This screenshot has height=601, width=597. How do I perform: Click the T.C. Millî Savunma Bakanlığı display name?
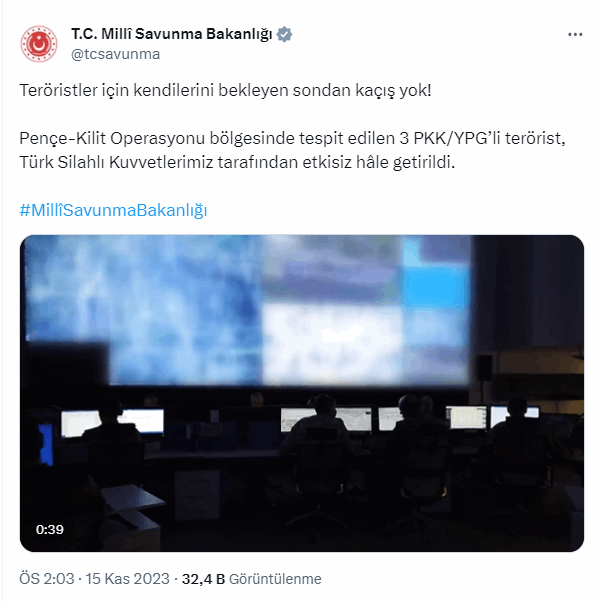171,34
